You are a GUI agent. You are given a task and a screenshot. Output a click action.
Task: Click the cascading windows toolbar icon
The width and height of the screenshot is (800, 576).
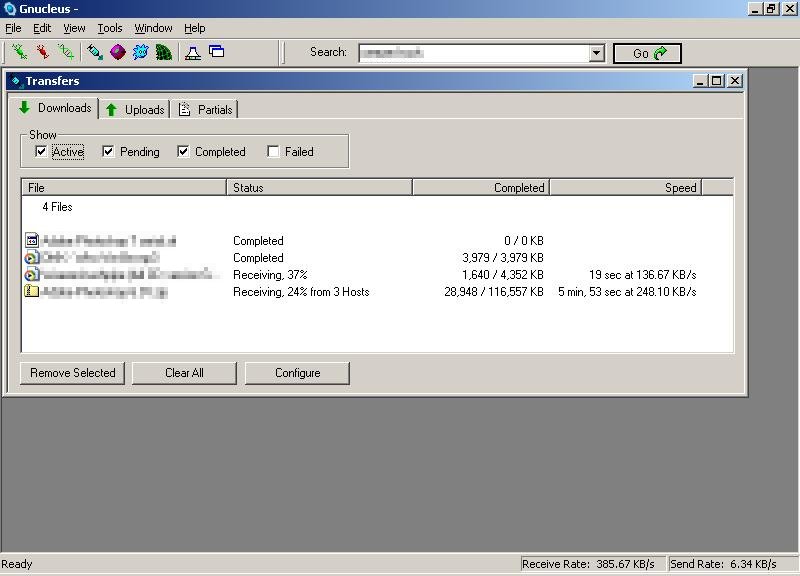click(x=217, y=52)
